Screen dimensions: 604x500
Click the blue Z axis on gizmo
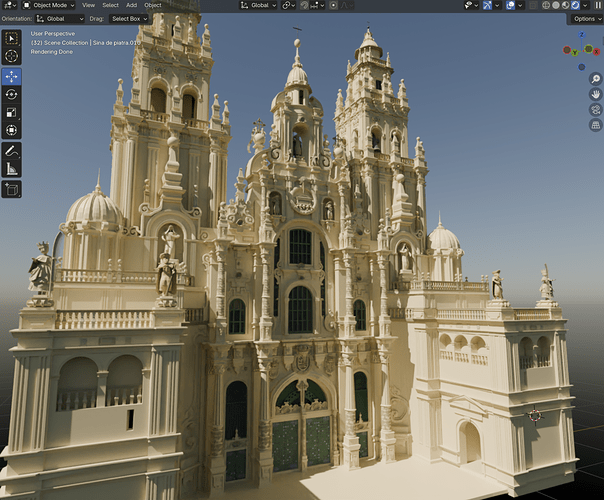coord(582,34)
